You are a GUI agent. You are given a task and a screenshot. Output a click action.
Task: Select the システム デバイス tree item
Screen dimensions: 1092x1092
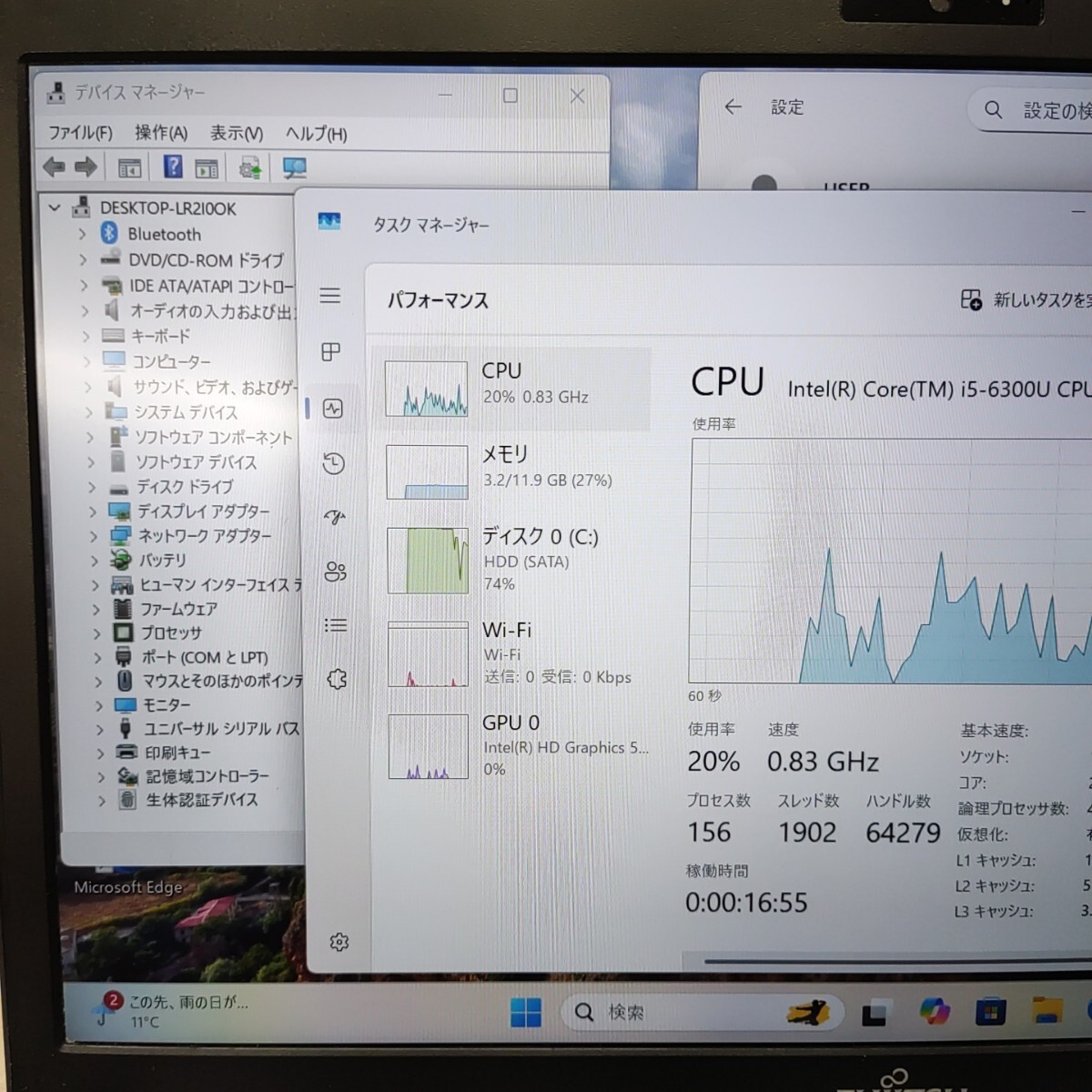tap(186, 412)
